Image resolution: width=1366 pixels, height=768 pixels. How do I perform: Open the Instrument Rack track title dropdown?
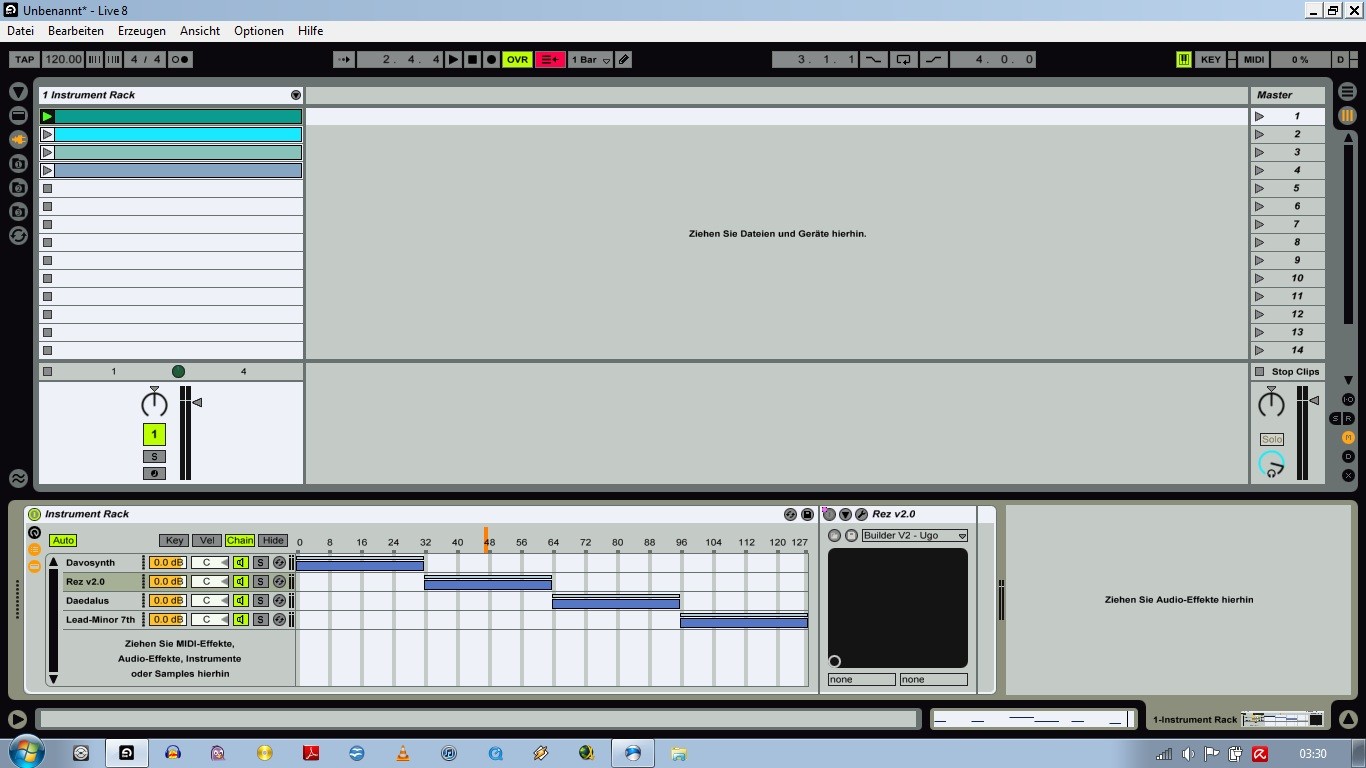click(x=296, y=95)
